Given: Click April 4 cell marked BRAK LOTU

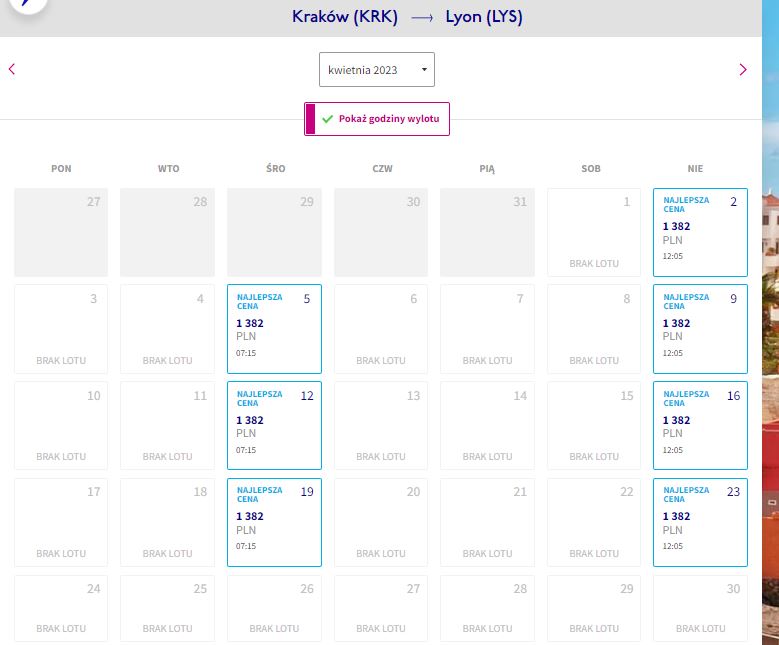Looking at the screenshot, I should (x=167, y=329).
